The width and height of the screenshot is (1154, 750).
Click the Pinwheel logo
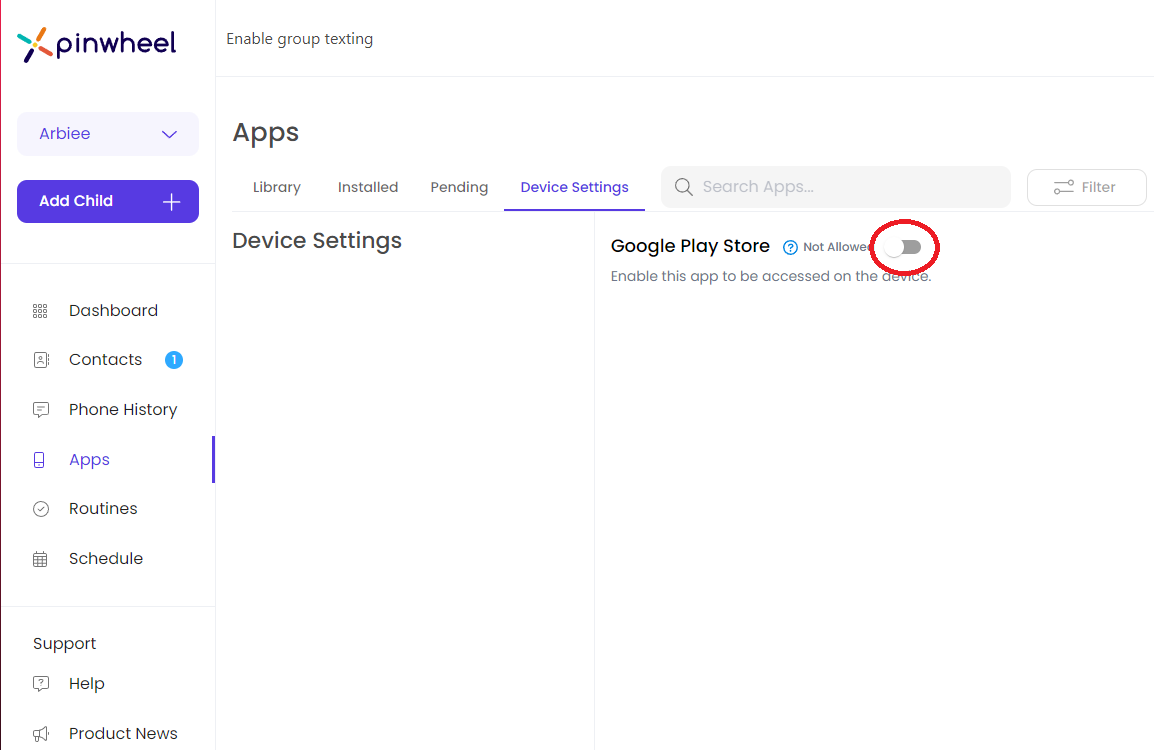(x=96, y=43)
